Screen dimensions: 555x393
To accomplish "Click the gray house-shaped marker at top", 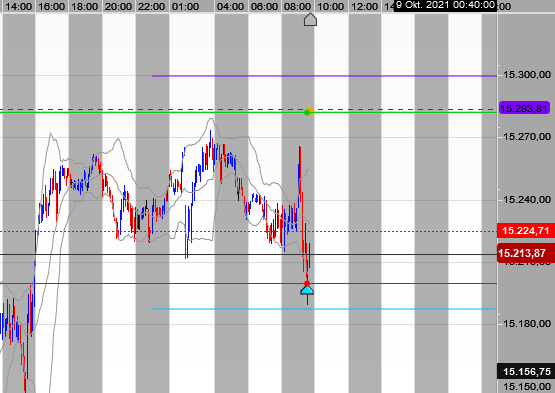I will click(x=310, y=19).
